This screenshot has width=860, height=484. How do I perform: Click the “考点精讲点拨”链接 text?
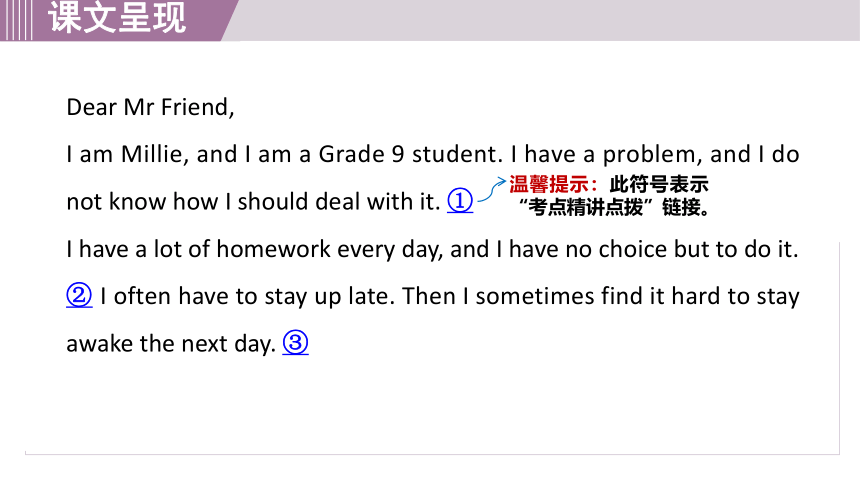pyautogui.click(x=615, y=207)
